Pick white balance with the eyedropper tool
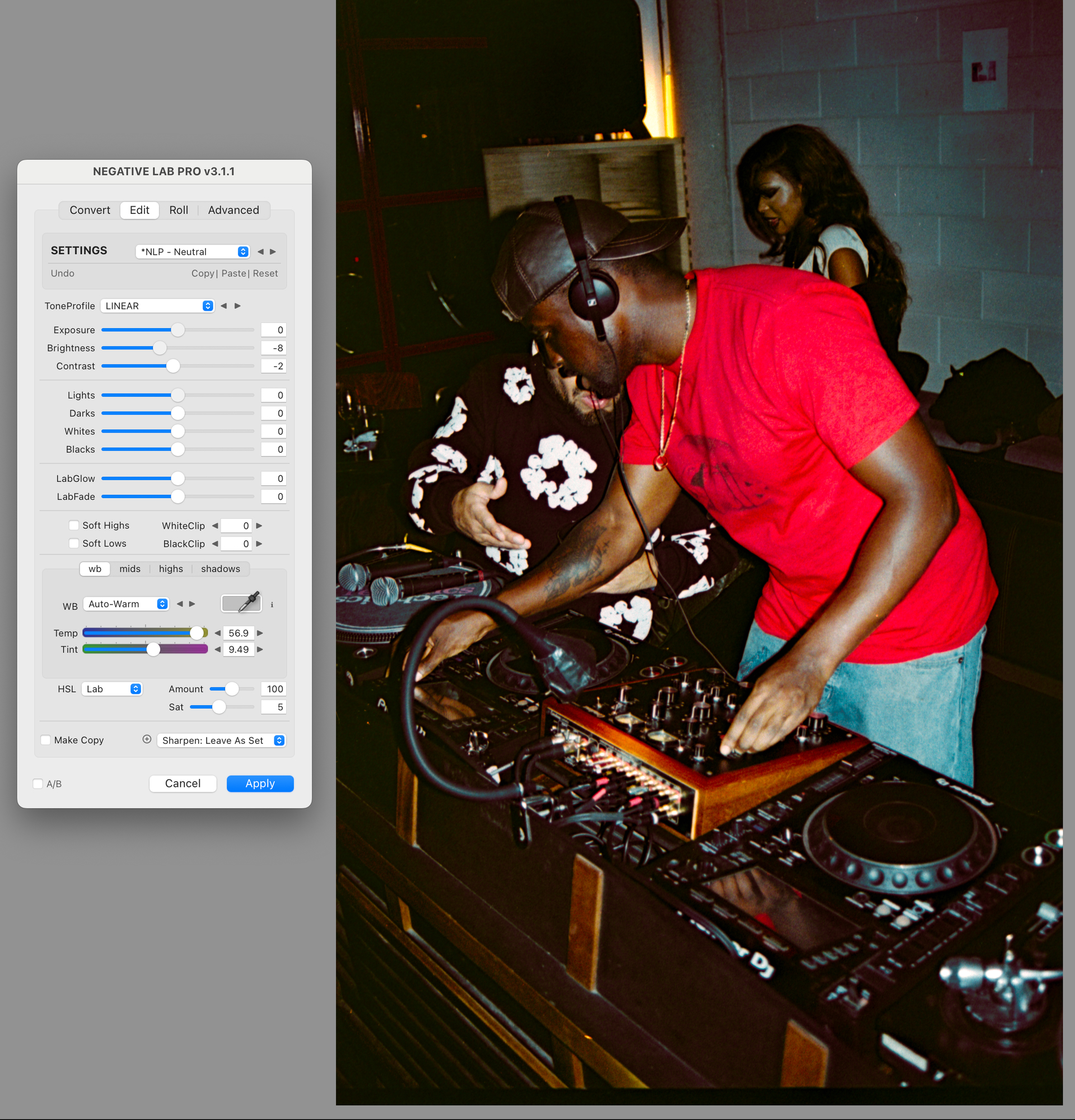 [241, 603]
